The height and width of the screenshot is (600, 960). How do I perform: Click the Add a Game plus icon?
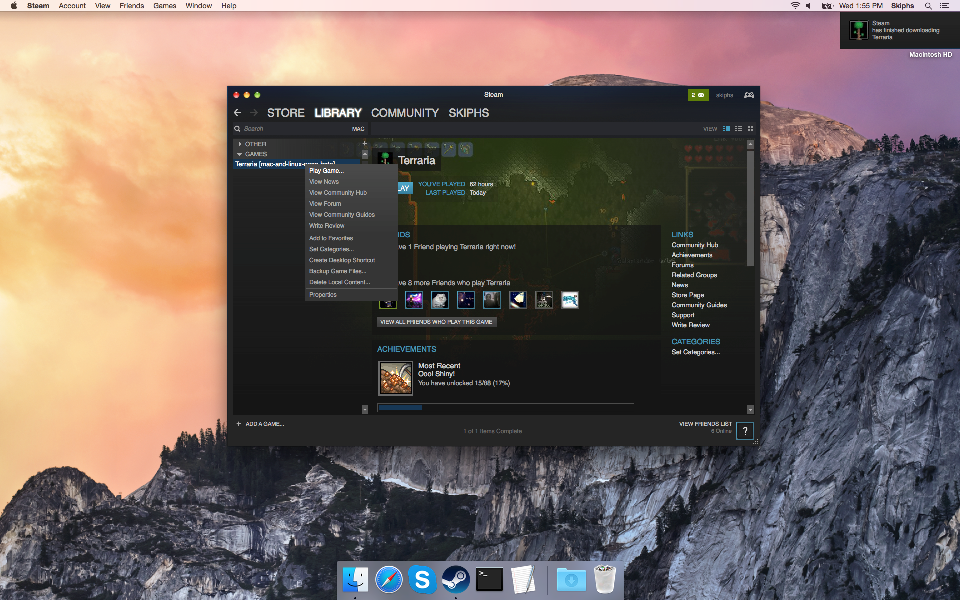239,424
